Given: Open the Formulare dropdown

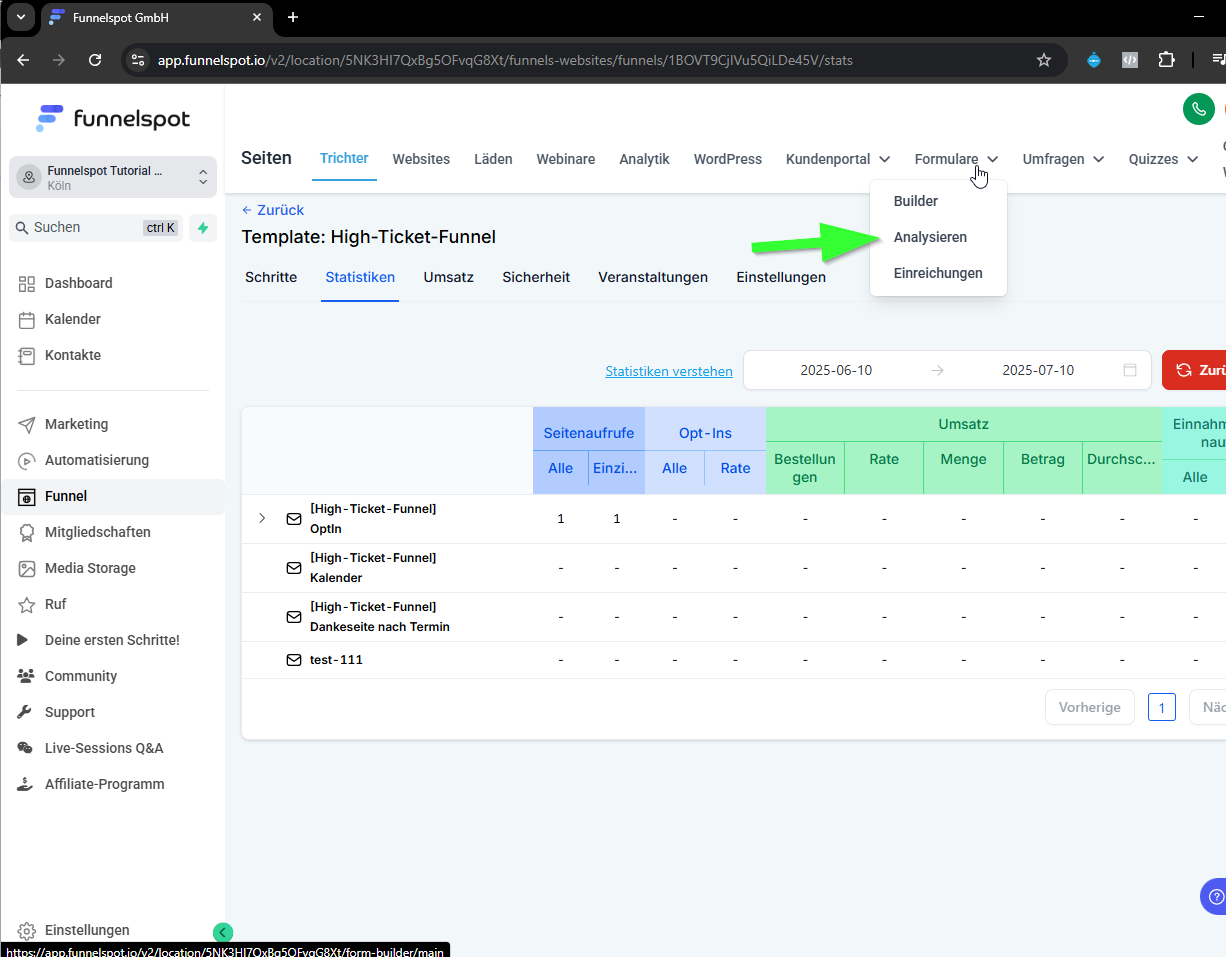Looking at the screenshot, I should pos(956,159).
